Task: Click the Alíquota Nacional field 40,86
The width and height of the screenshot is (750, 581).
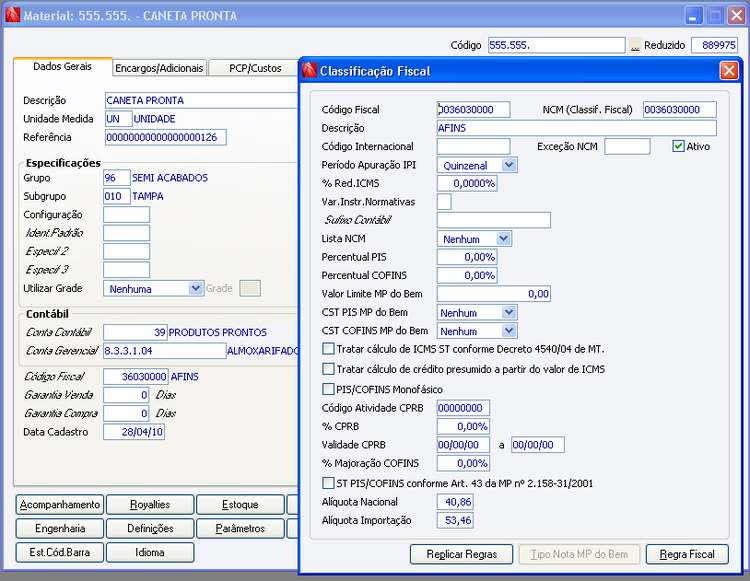Action: tap(455, 502)
